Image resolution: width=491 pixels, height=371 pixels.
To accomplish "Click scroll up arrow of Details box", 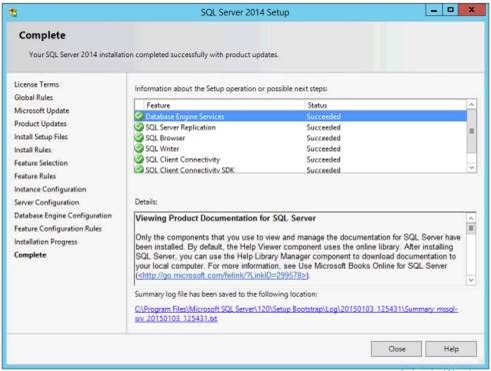I will pos(471,218).
